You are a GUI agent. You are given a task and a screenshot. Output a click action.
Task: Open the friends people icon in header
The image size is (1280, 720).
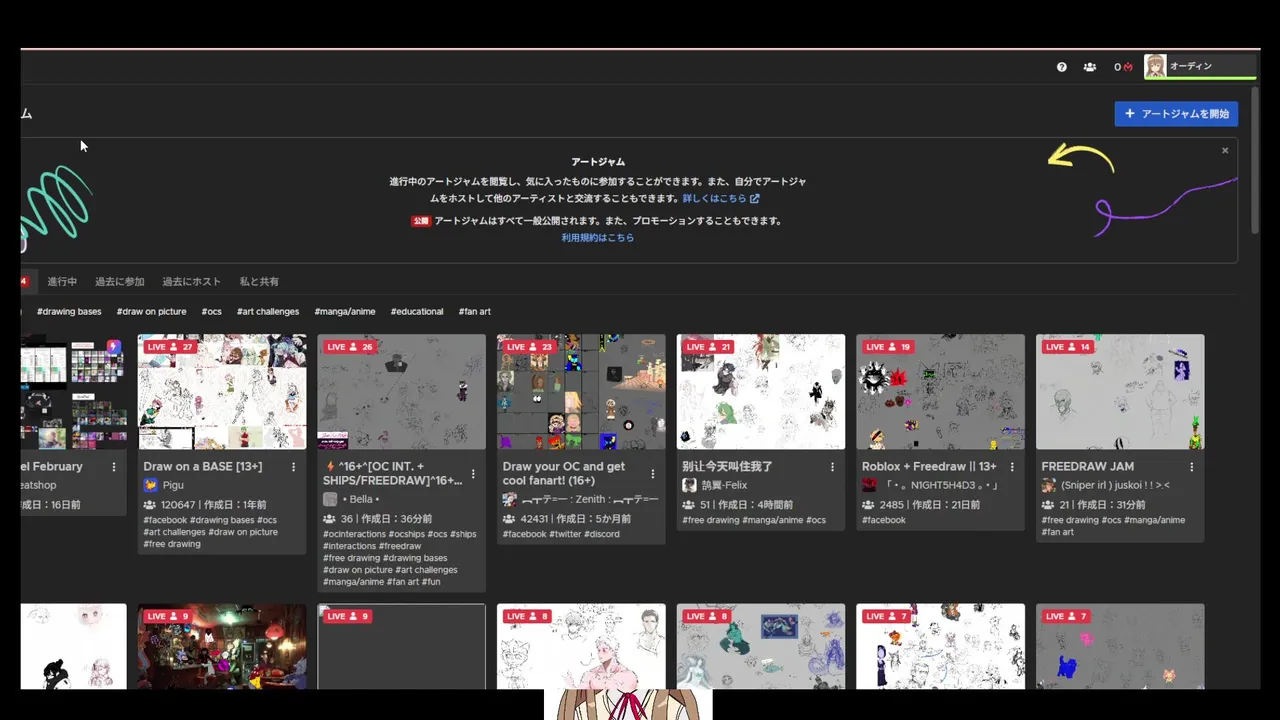pyautogui.click(x=1090, y=67)
